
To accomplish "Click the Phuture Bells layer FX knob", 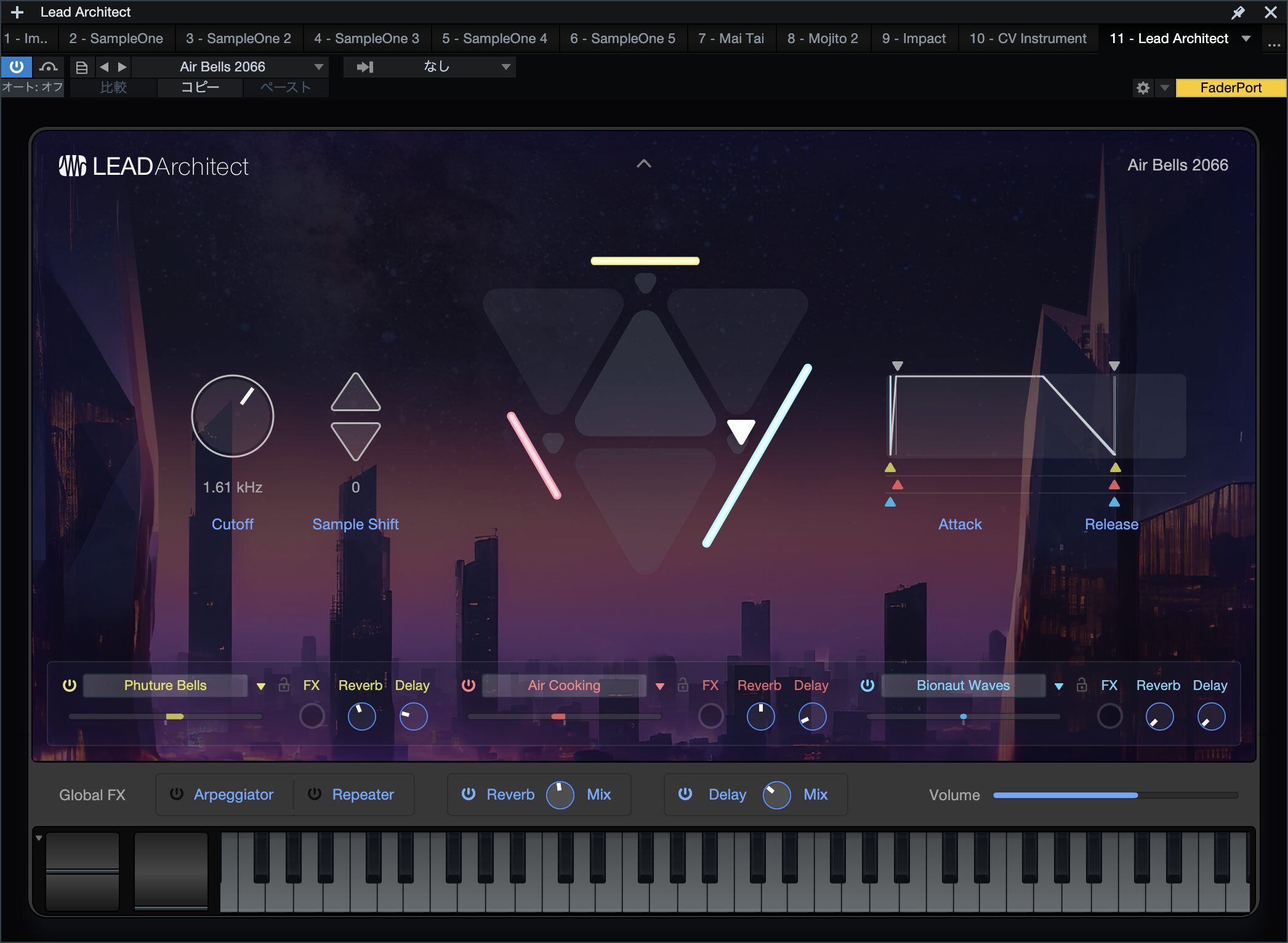I will (x=312, y=716).
